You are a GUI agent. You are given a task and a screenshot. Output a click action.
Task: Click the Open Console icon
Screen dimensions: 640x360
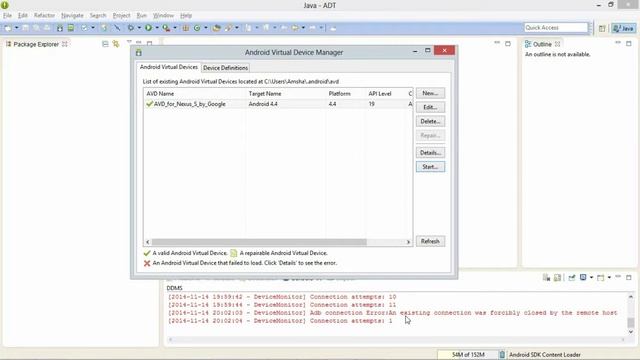600,278
